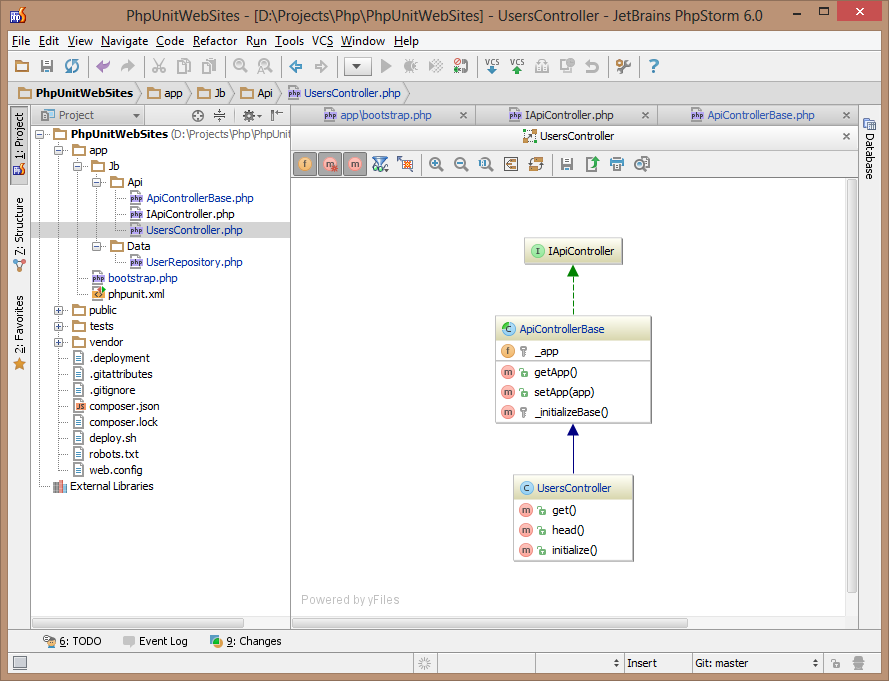Viewport: 889px width, 681px height.
Task: Open the Event Log tool window
Action: (155, 641)
